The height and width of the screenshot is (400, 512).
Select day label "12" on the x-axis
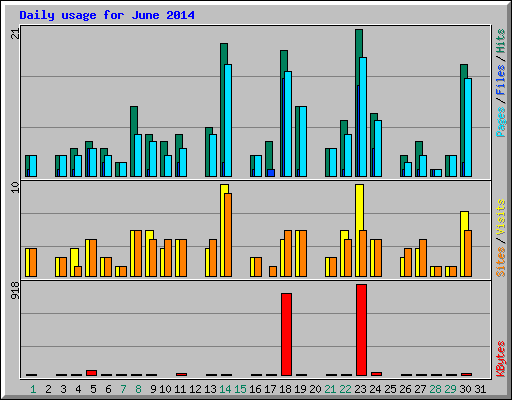click(x=195, y=389)
